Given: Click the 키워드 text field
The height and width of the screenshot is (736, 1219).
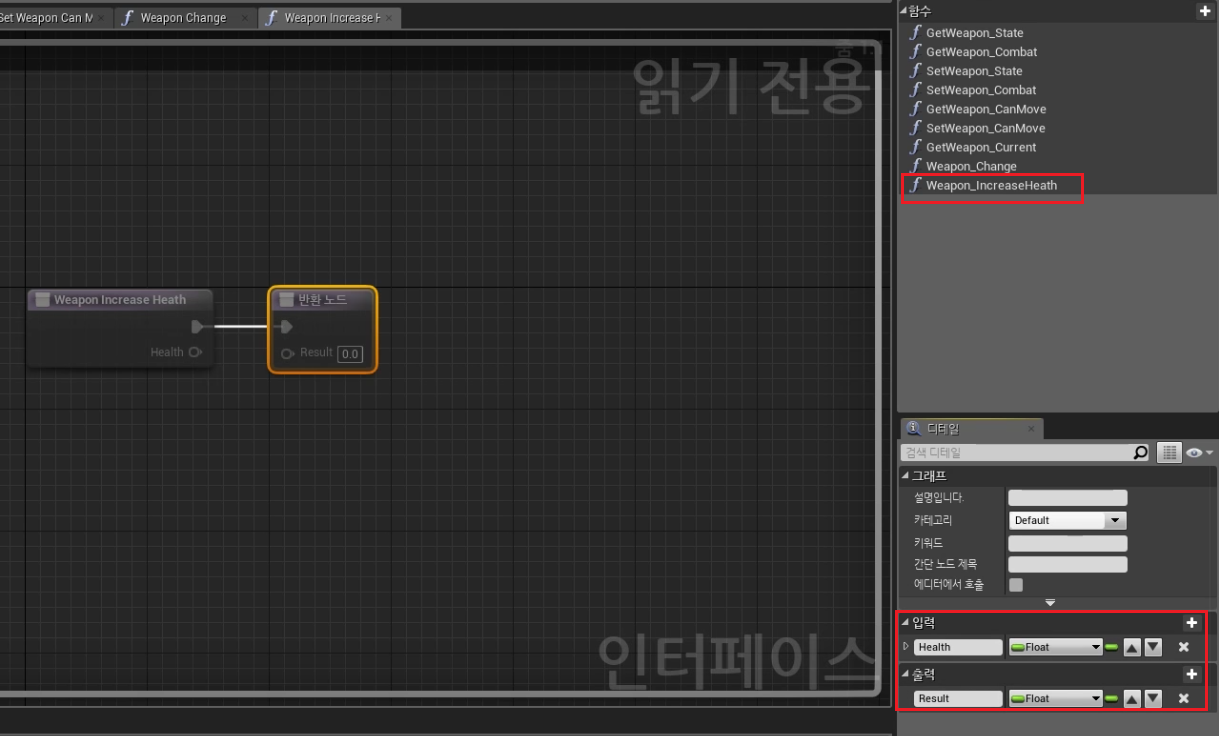Looking at the screenshot, I should pyautogui.click(x=1067, y=543).
